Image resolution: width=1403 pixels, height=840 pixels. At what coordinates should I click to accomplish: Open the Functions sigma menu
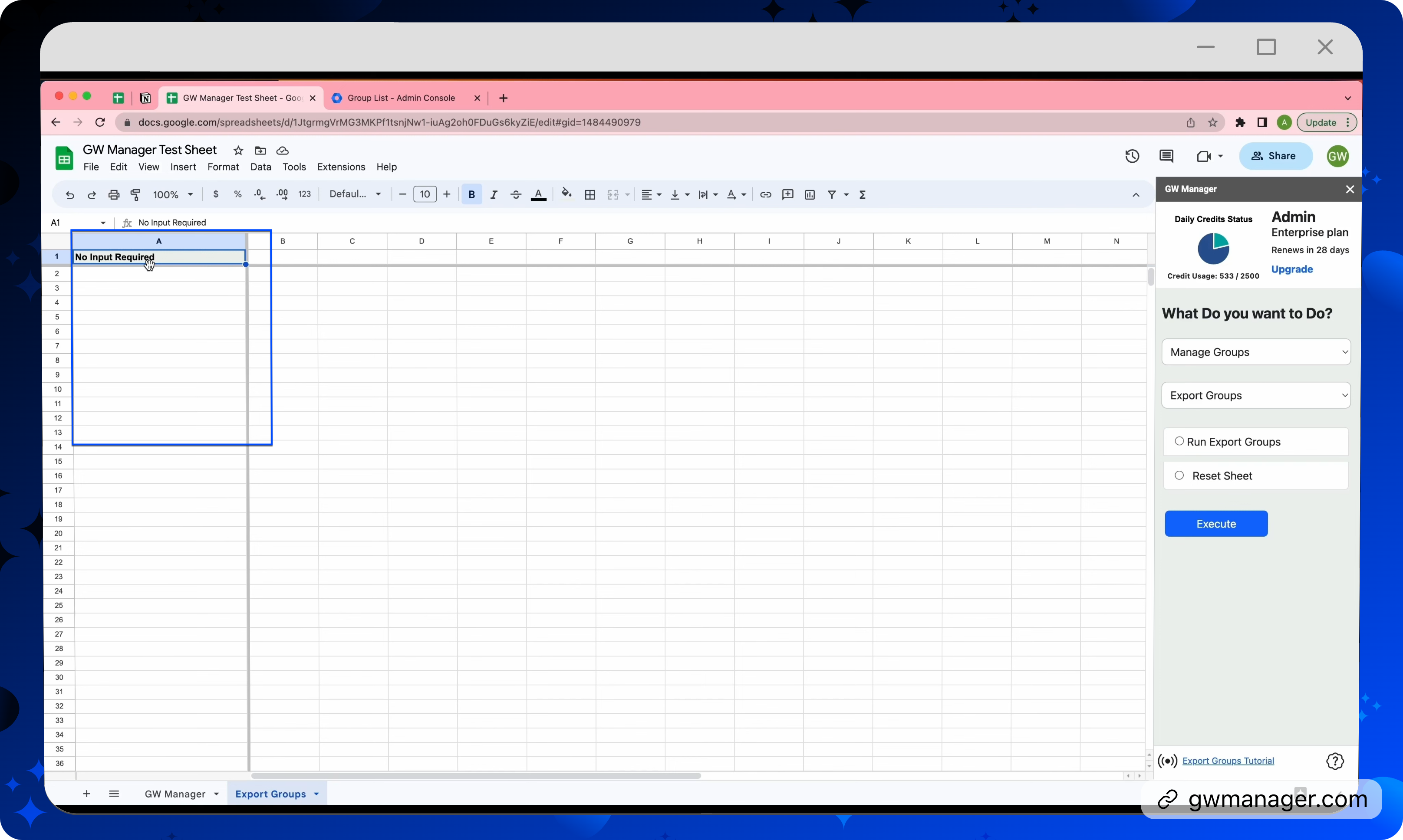pos(862,194)
